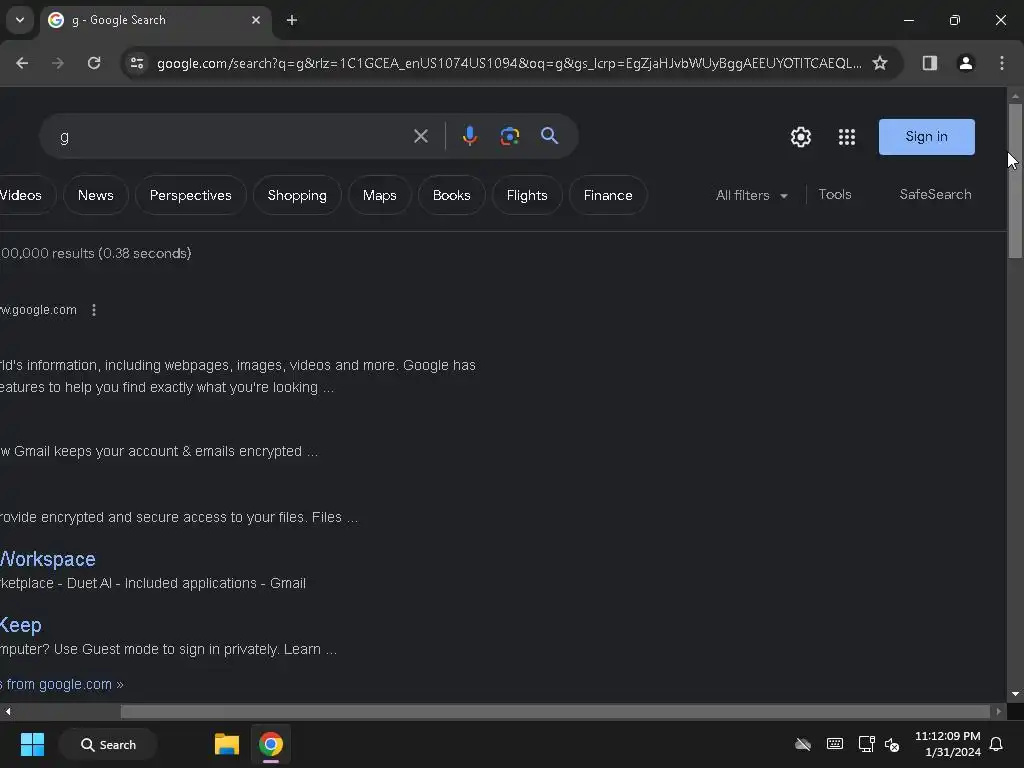Screen dimensions: 1024x768
Task: View site information icon in address bar
Action: click(136, 63)
